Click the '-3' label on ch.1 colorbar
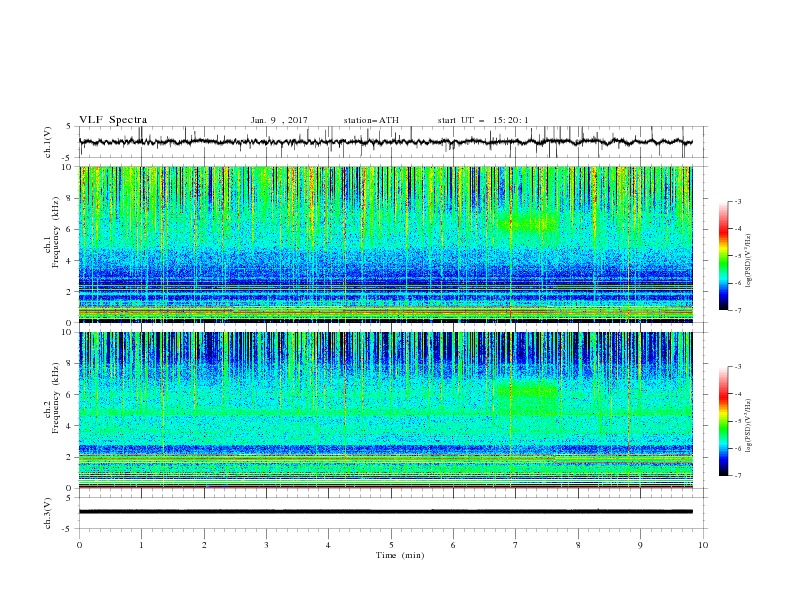Viewport: 792px width, 612px height. [x=738, y=201]
